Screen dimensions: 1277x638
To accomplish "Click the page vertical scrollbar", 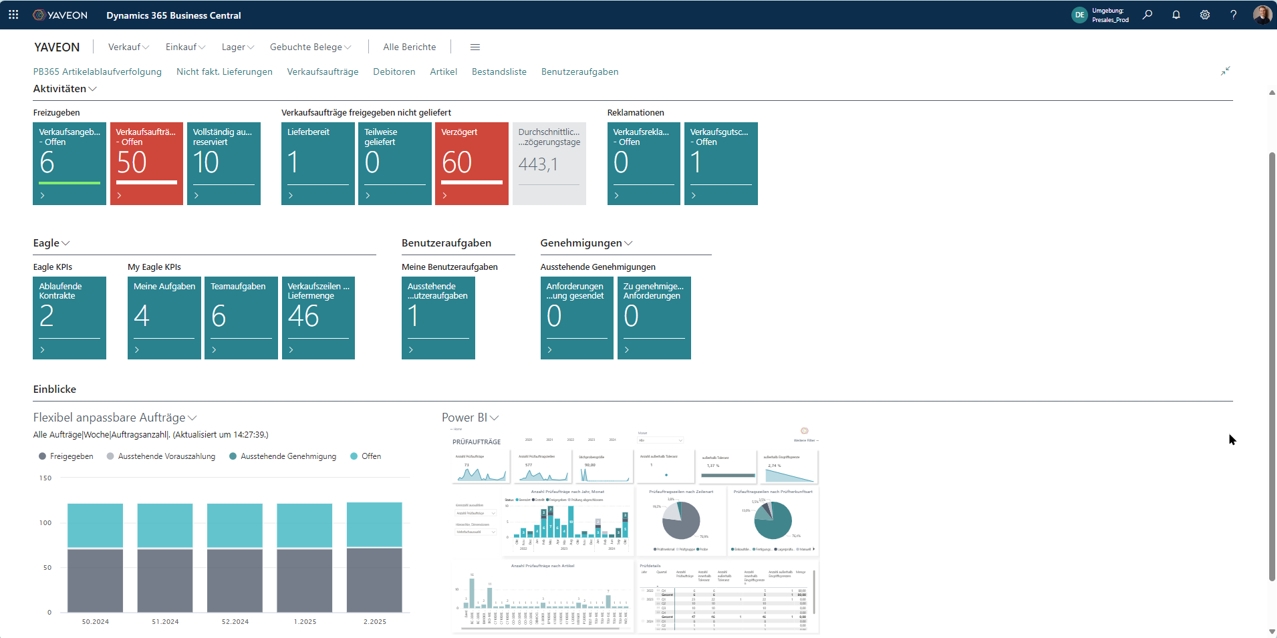I will [x=1272, y=365].
